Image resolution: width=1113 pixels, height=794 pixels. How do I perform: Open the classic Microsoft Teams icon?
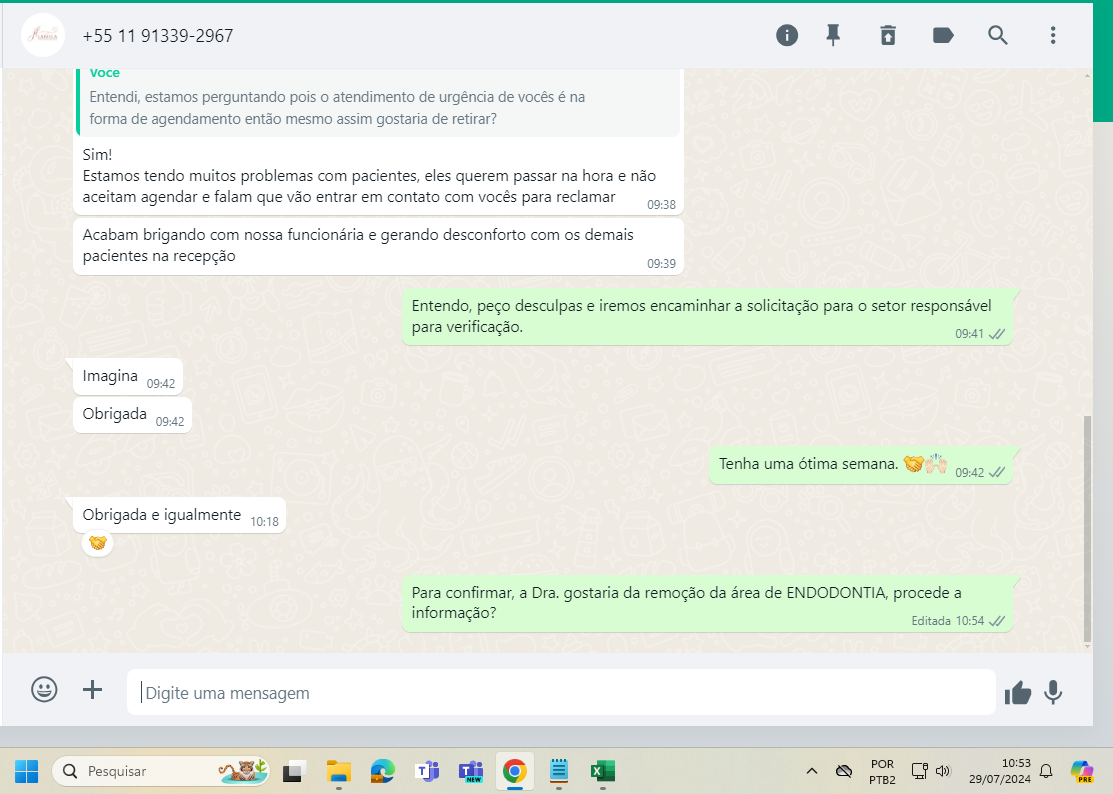point(427,771)
